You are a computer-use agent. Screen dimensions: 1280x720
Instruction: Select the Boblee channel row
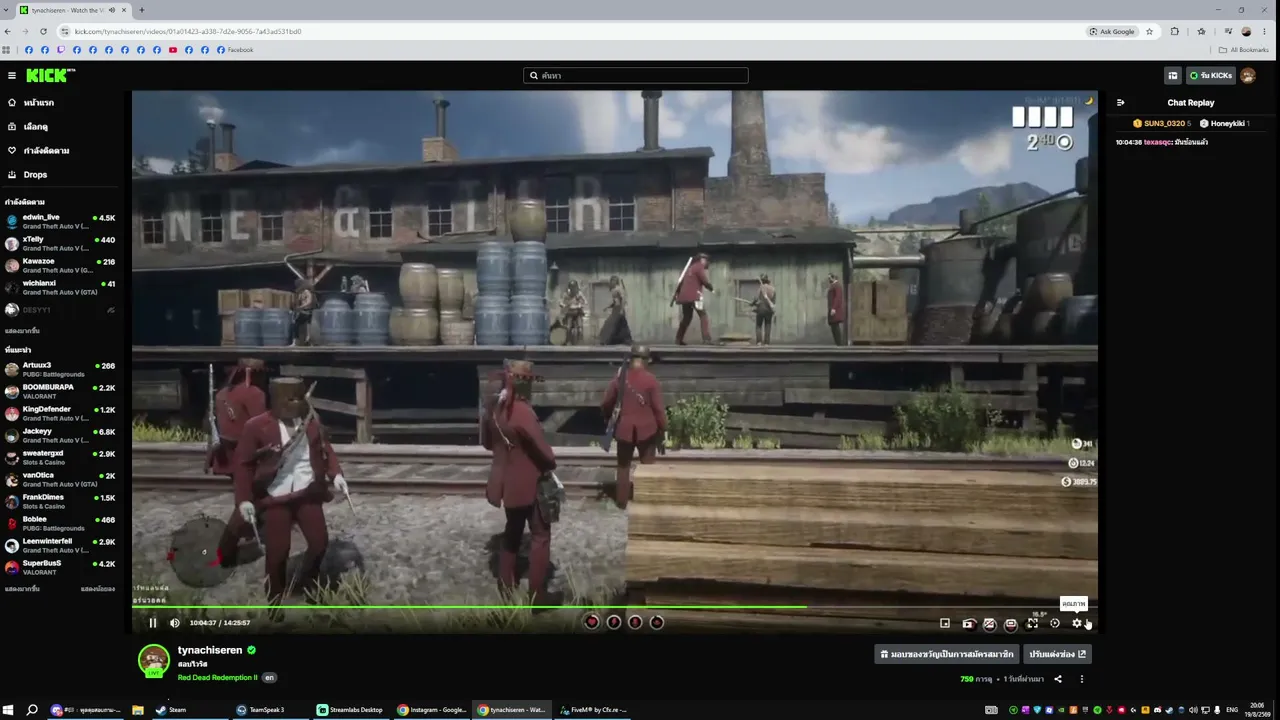coord(60,523)
